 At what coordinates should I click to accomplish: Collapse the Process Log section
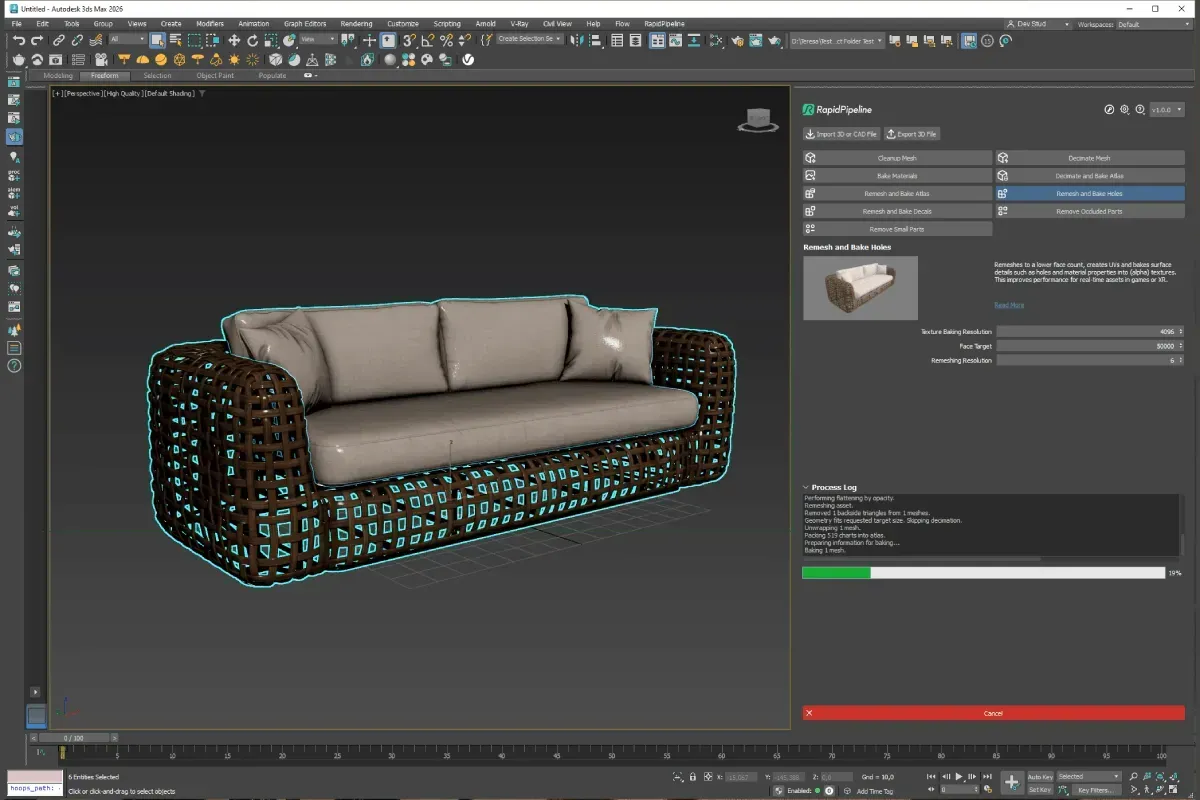[807, 487]
